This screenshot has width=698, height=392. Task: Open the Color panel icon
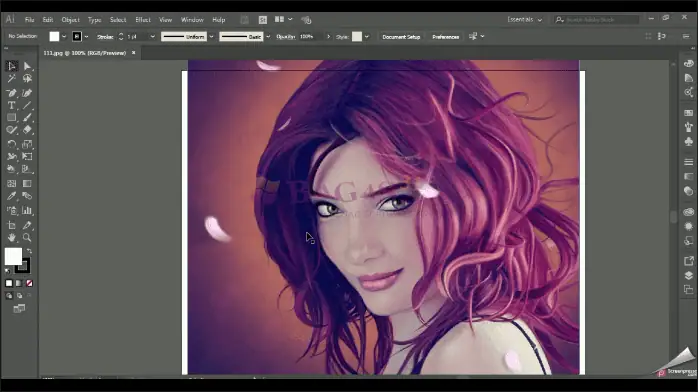coord(689,64)
